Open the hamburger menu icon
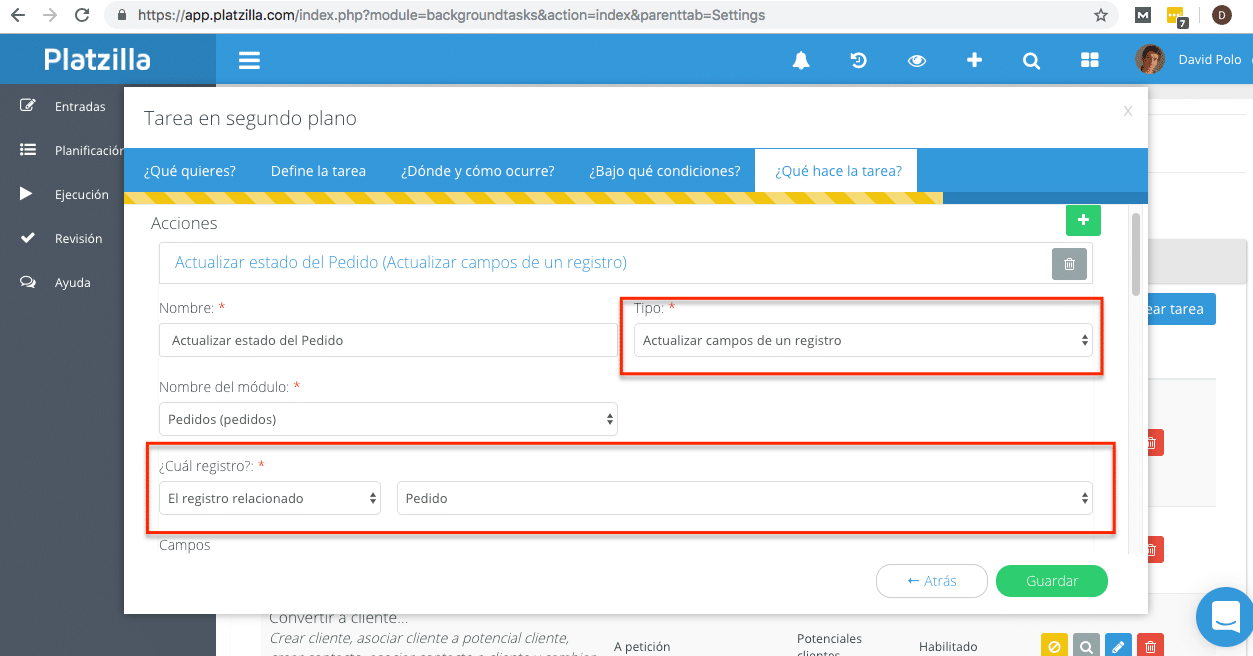 [249, 60]
